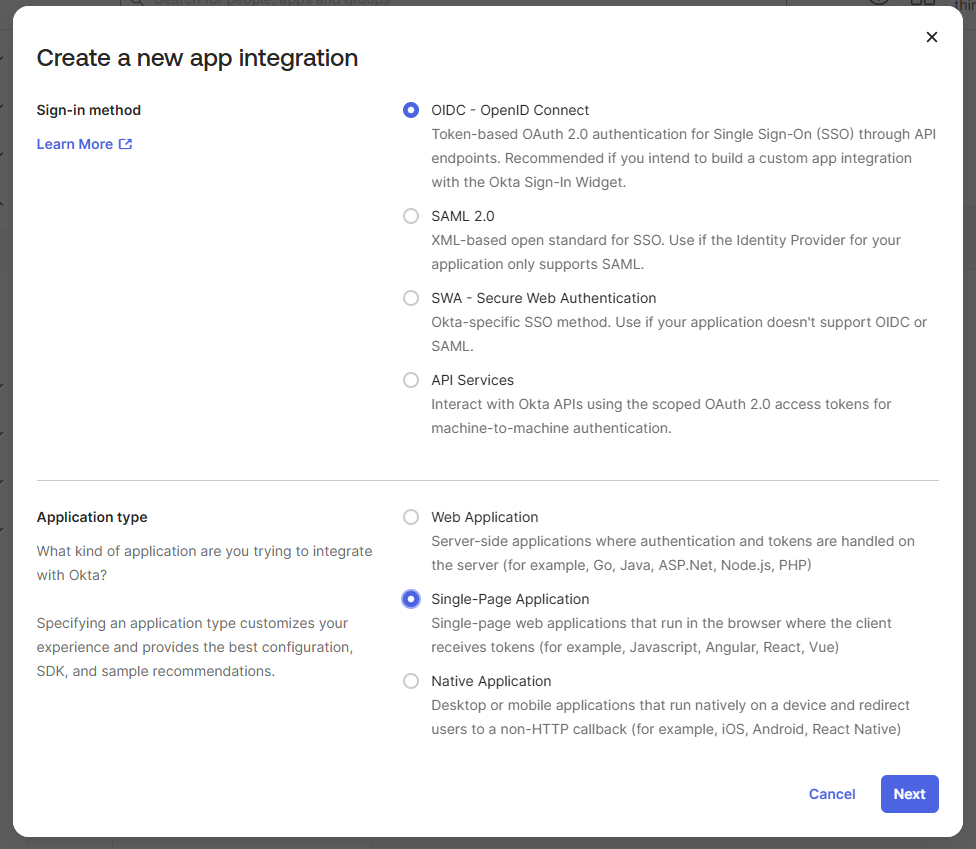Click the 'SAML 2.0' label text
Screen dimensions: 976x849
click(x=462, y=216)
